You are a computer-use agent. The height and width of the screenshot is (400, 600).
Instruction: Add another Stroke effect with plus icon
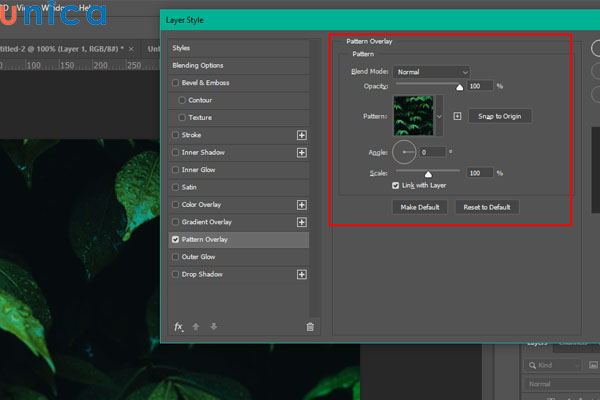[301, 134]
